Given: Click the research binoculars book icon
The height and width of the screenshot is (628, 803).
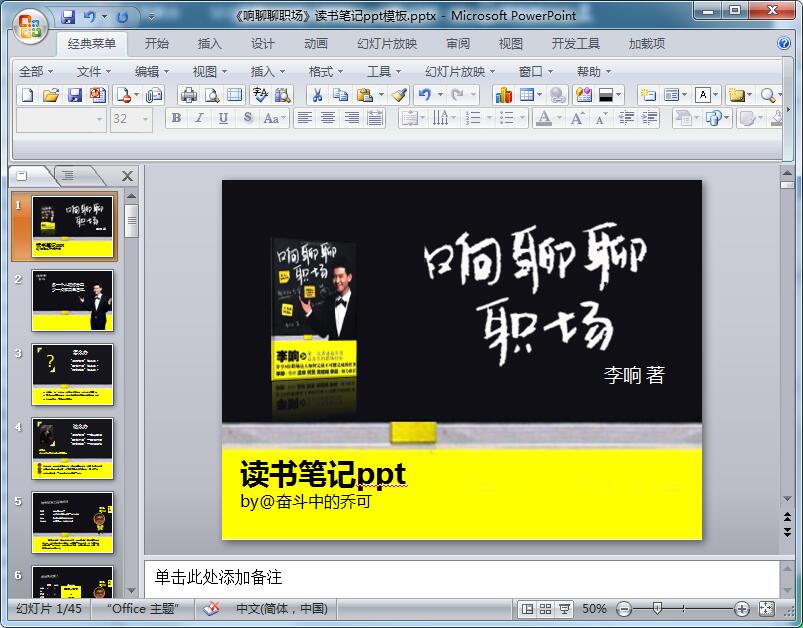Looking at the screenshot, I should tap(283, 95).
